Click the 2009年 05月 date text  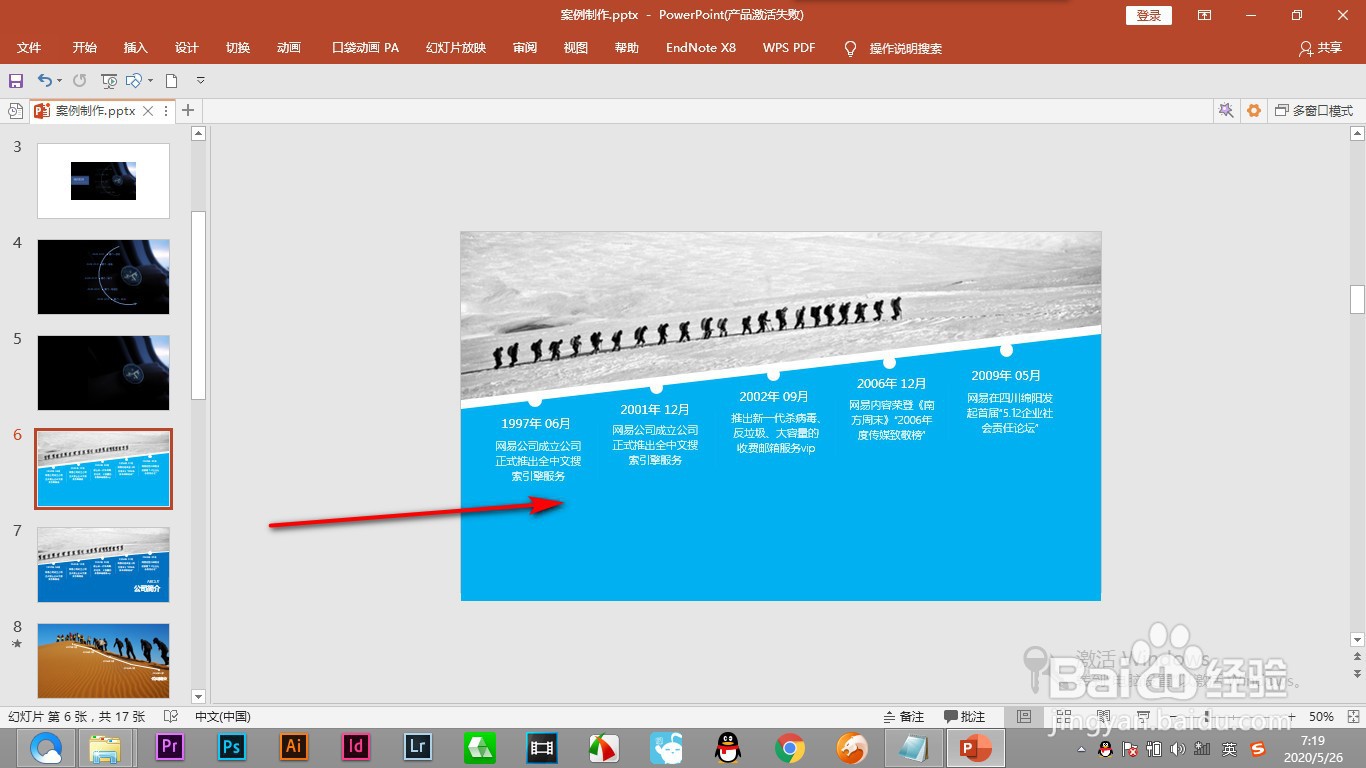point(1006,375)
